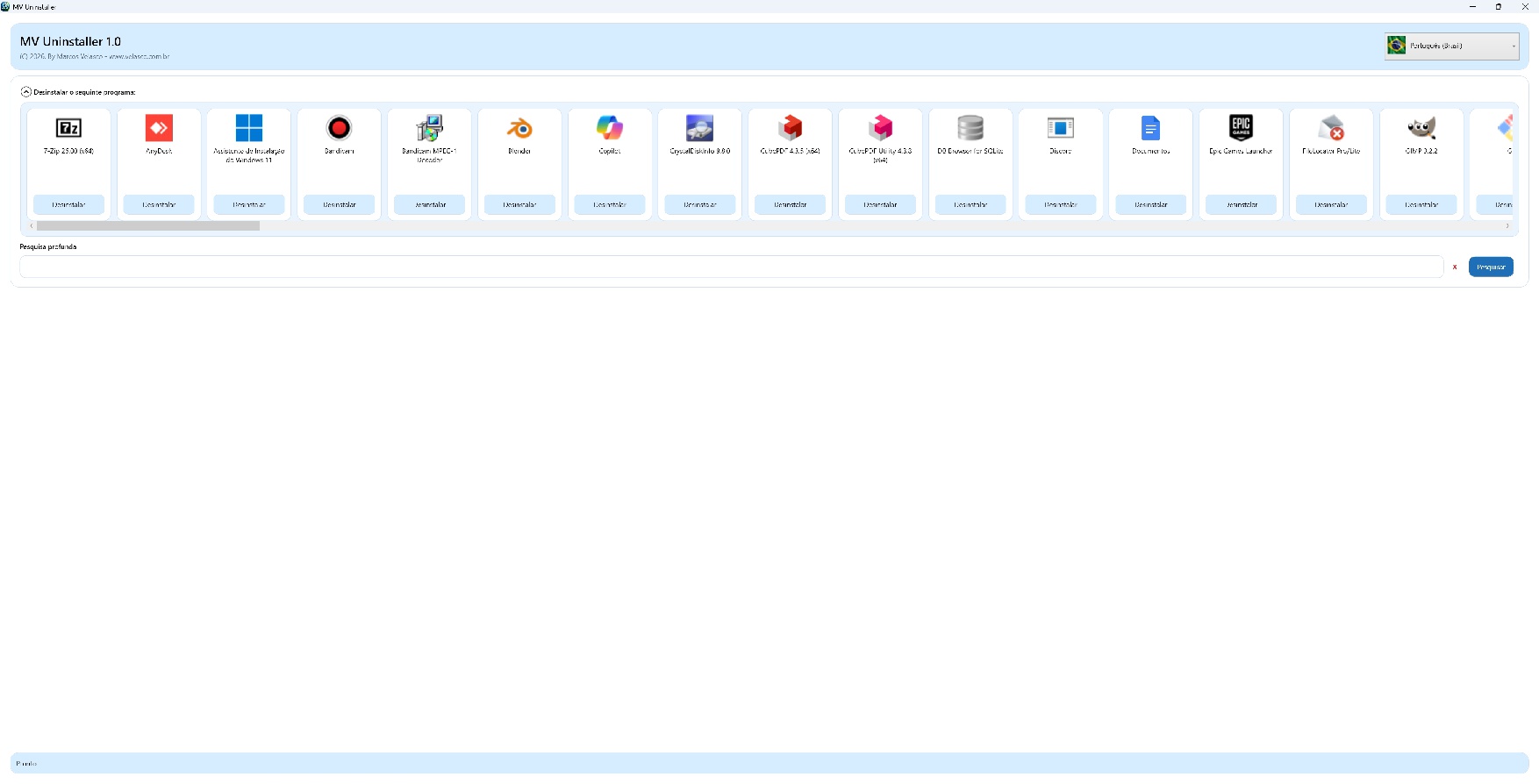Uninstall Documentos via its Desinstalar button
1539x784 pixels.
point(1150,204)
